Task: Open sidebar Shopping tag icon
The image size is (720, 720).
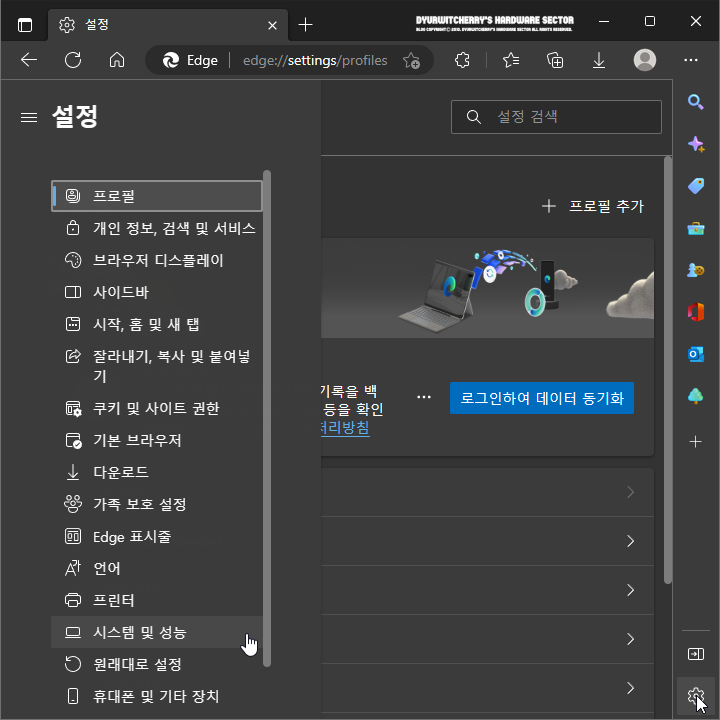Action: click(696, 186)
